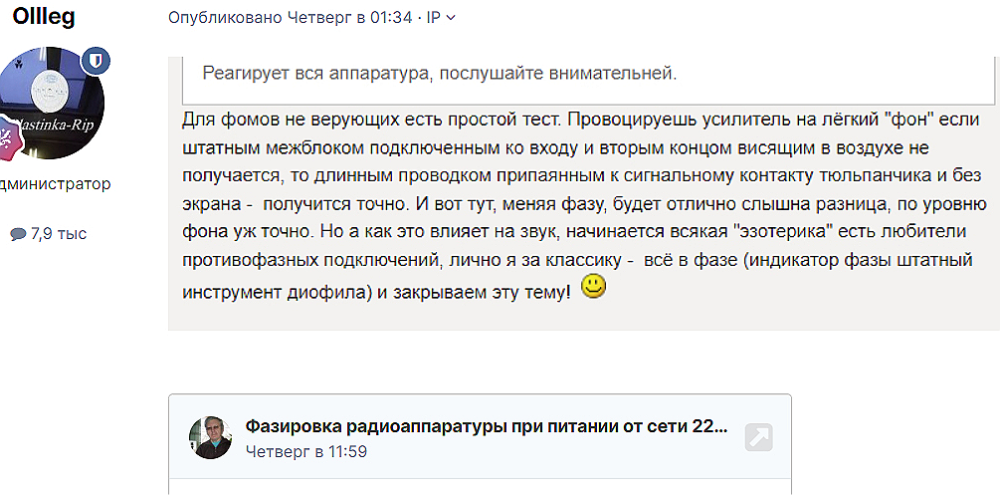Click the yellow smiley emoji in post
This screenshot has width=1000, height=495.
click(x=594, y=288)
